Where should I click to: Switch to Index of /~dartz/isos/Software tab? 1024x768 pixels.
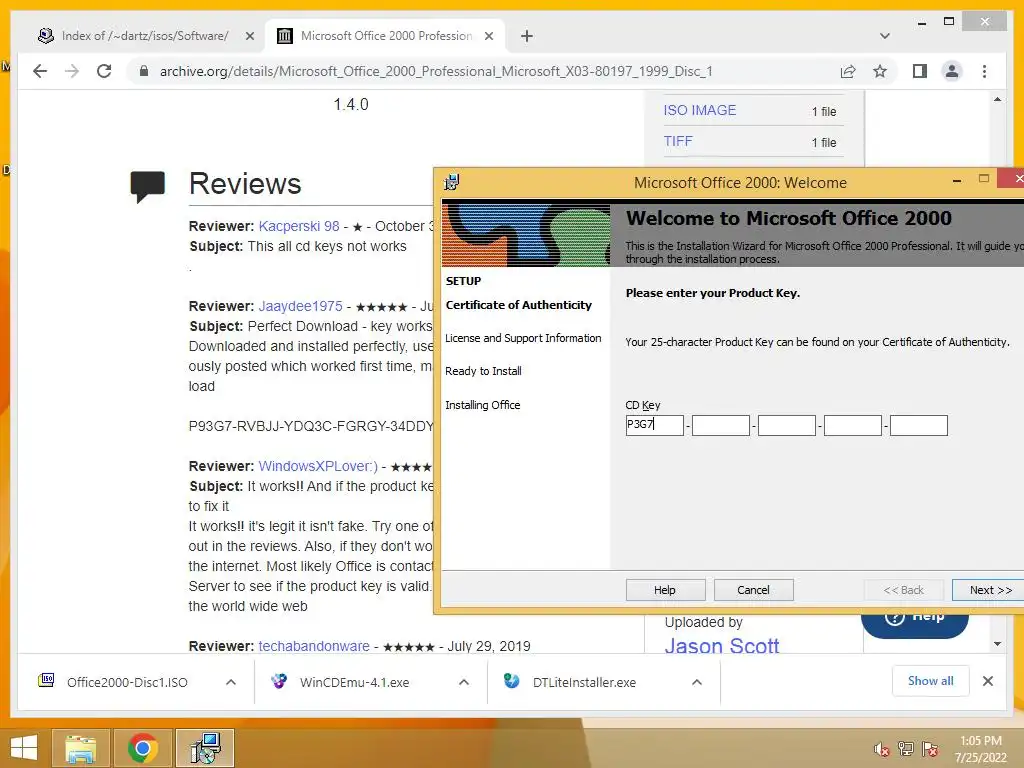[145, 36]
